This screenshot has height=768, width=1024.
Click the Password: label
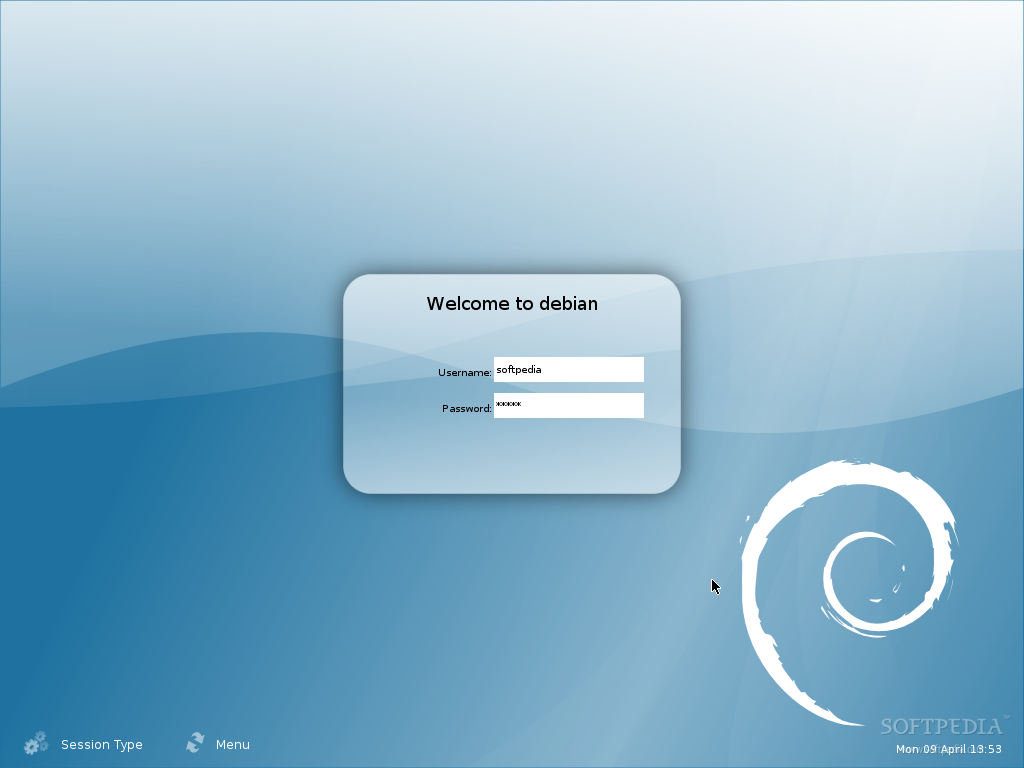(466, 408)
